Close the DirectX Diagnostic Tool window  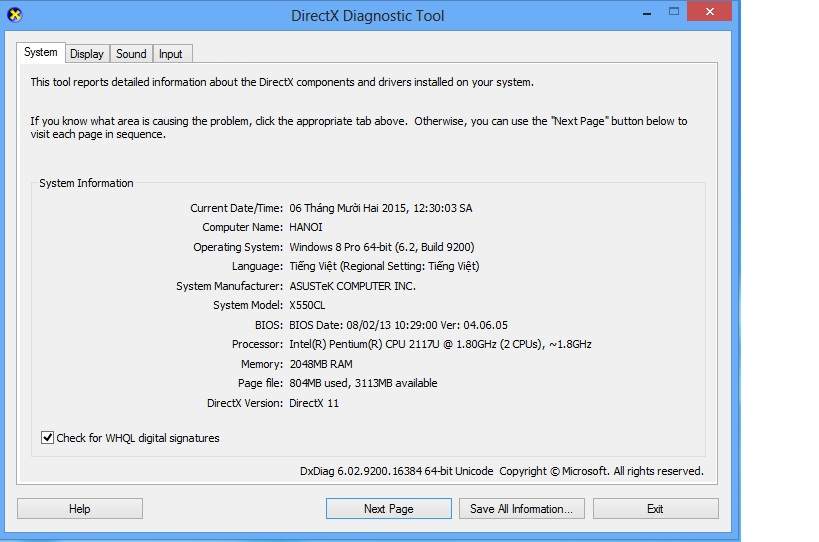tap(709, 11)
